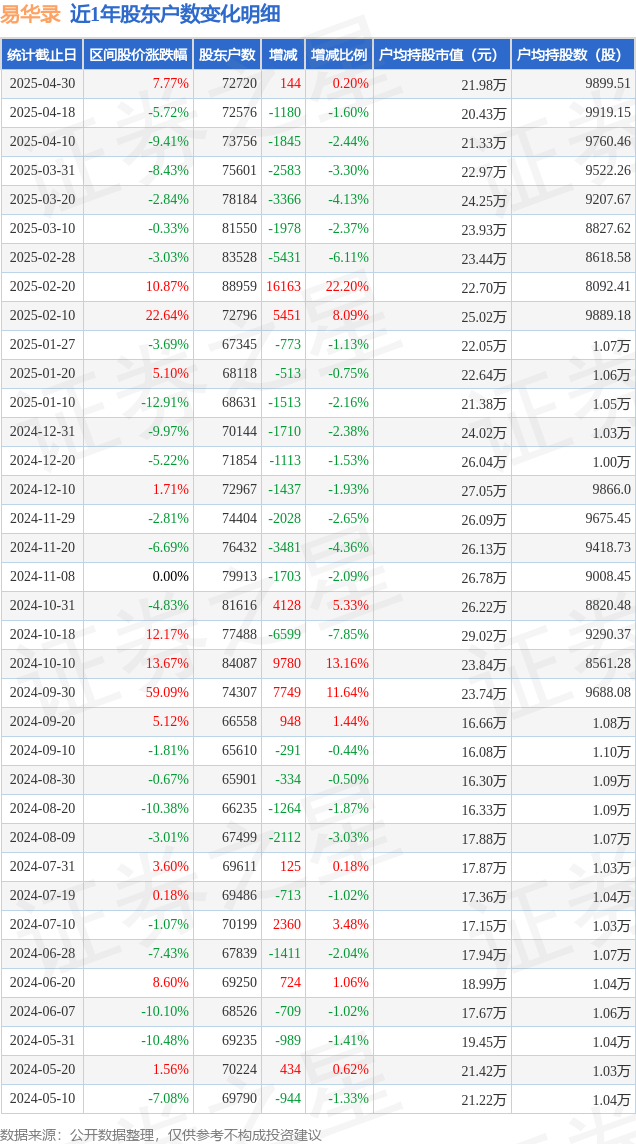636x1144 pixels.
Task: Click the 88959 shareholder count cell
Action: tap(239, 286)
